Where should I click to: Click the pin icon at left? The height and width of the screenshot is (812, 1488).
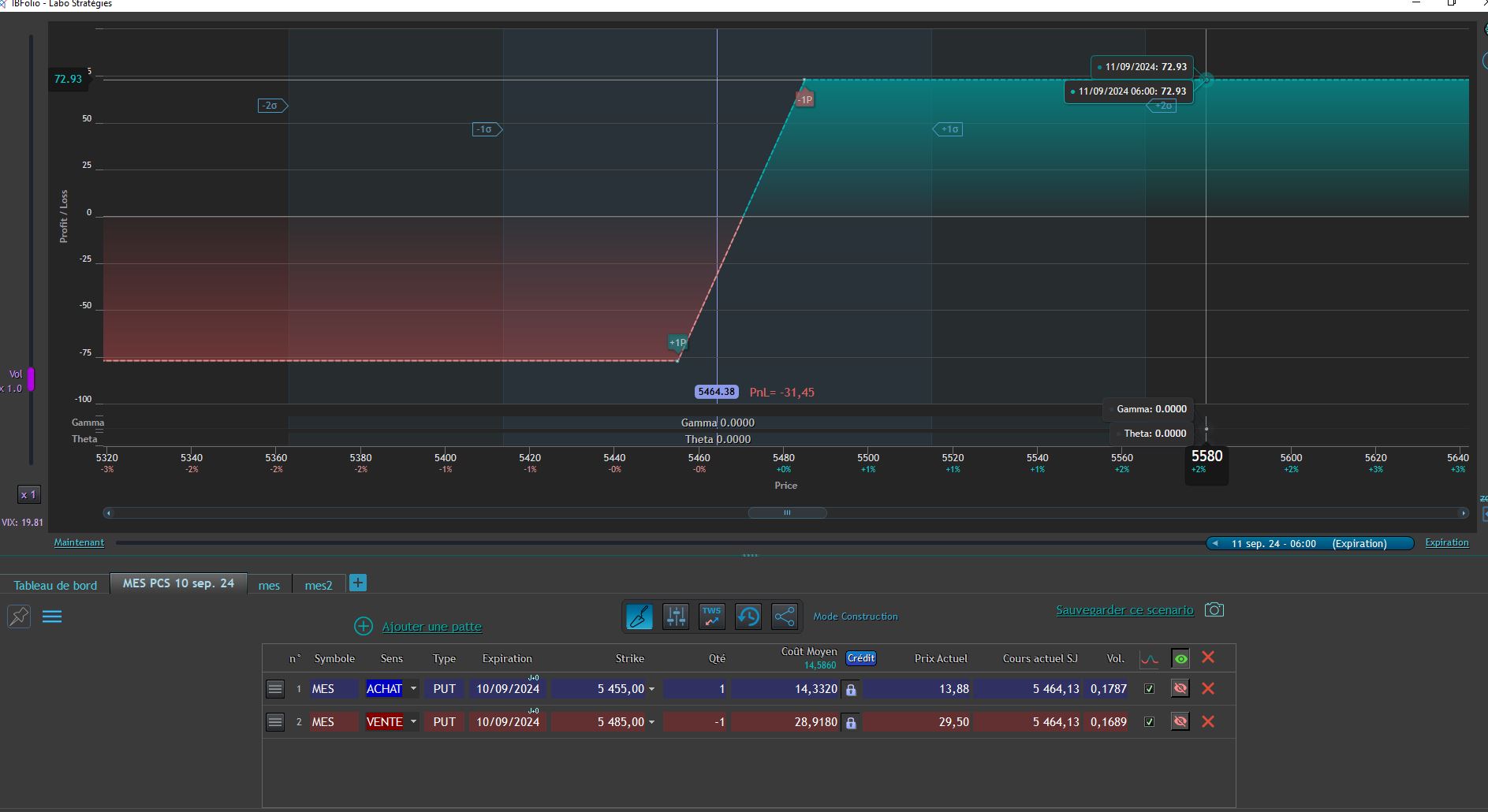[x=19, y=616]
